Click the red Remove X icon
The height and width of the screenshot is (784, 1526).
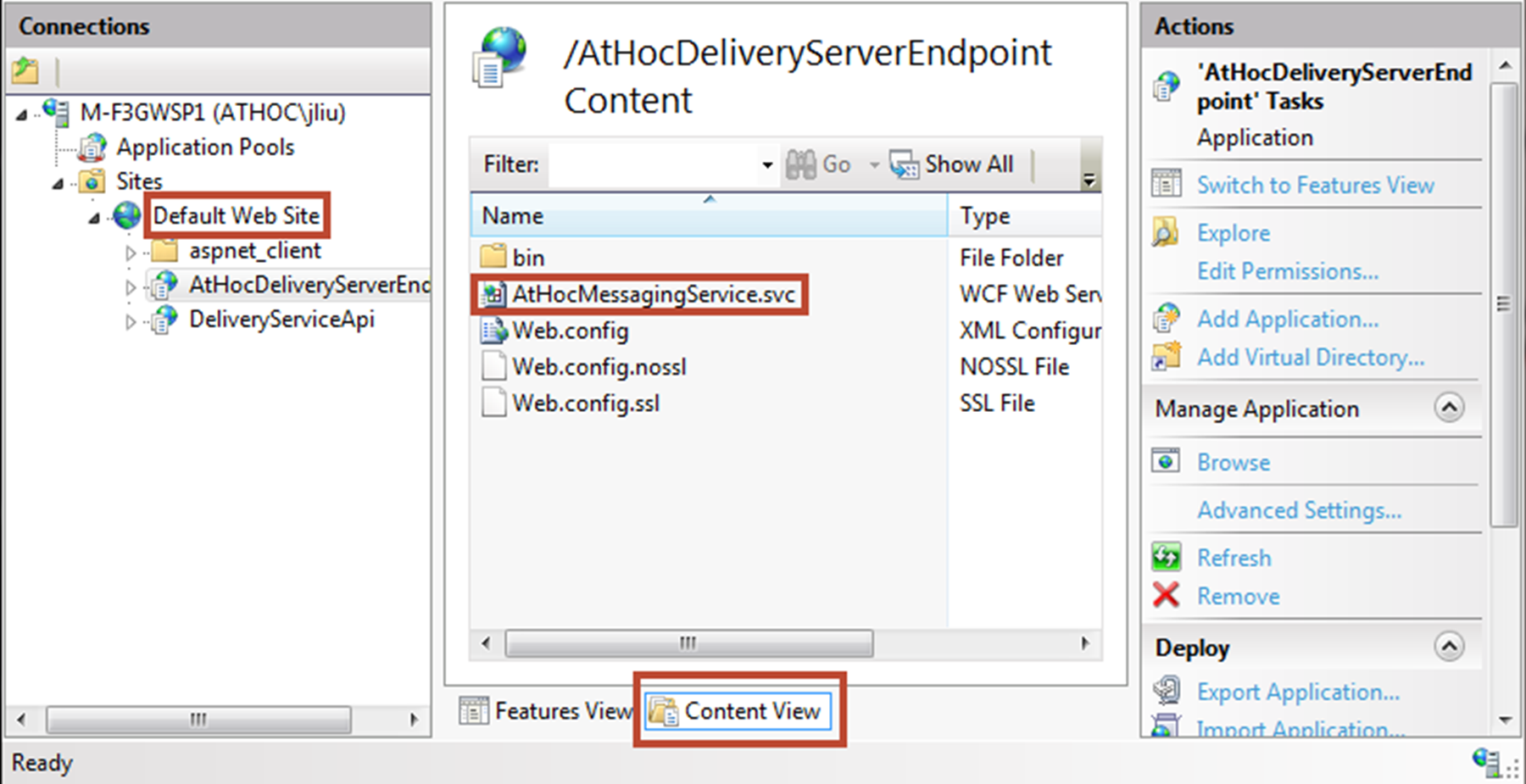1167,595
